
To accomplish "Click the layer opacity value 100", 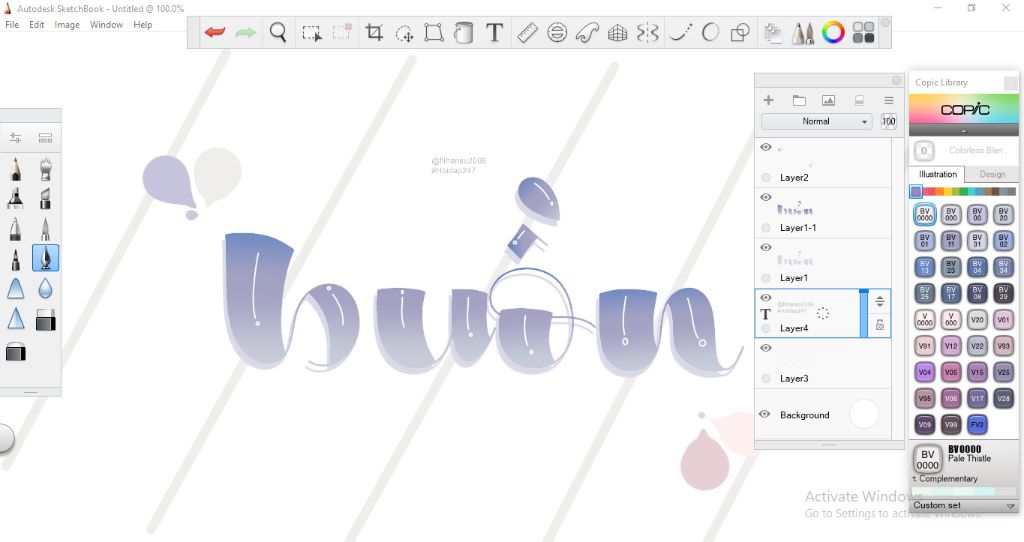I will point(889,121).
